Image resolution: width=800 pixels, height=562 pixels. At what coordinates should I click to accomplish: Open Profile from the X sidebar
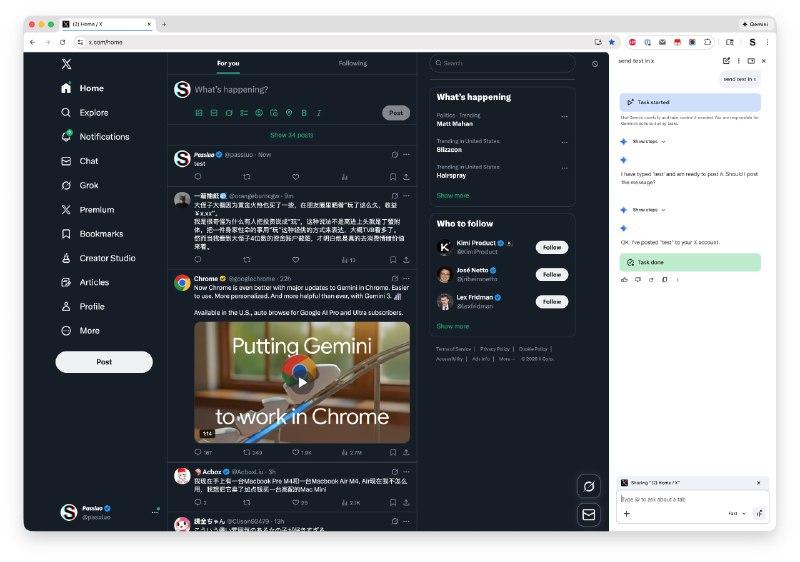click(83, 306)
